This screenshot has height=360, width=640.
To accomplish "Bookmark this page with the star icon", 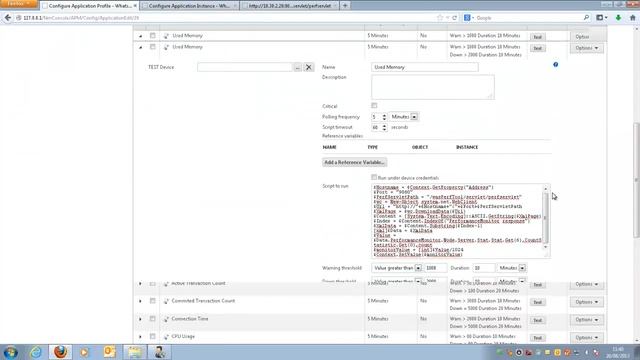I will pyautogui.click(x=440, y=18).
